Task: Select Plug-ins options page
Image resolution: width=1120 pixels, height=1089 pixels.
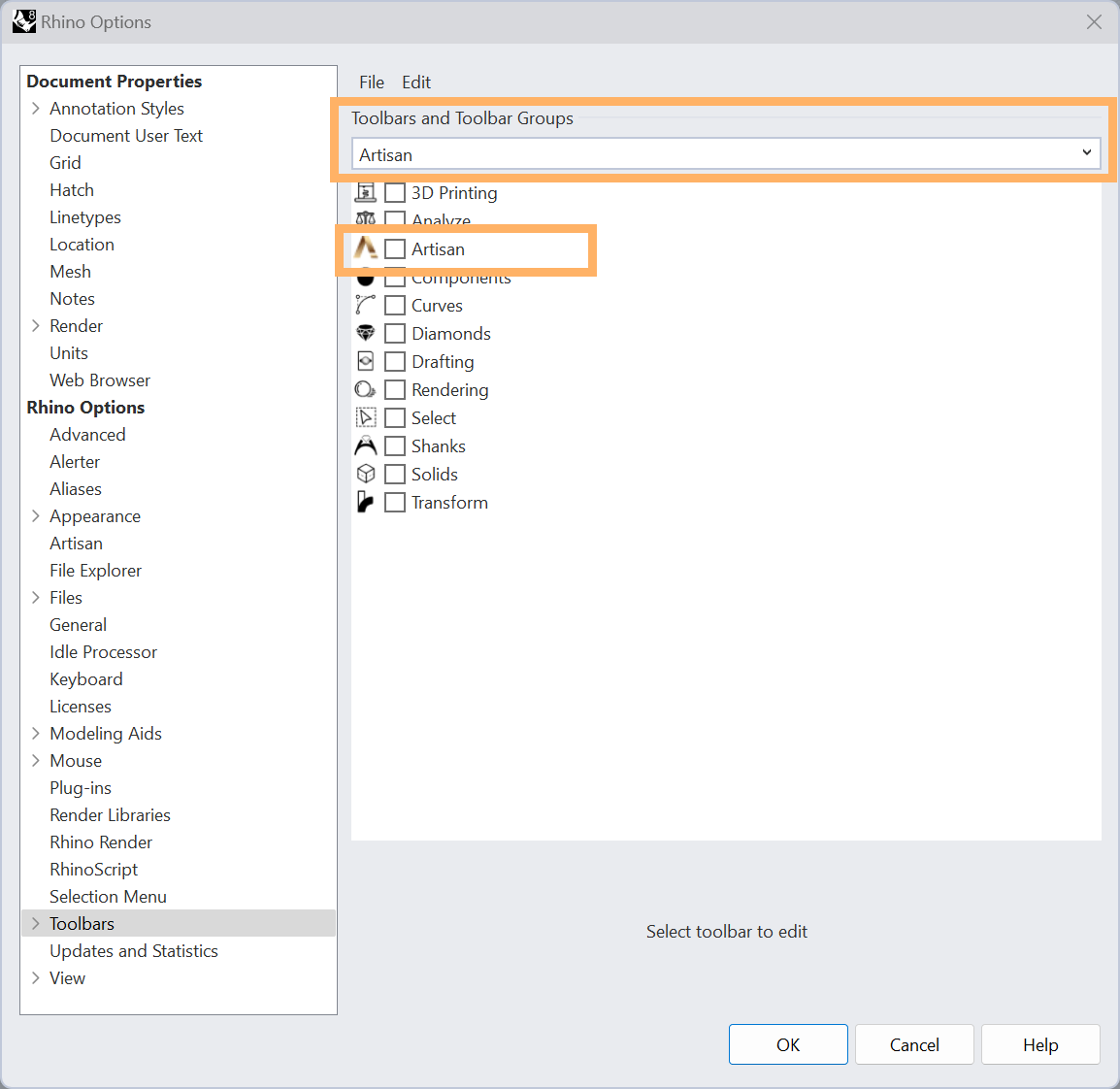Action: click(80, 788)
